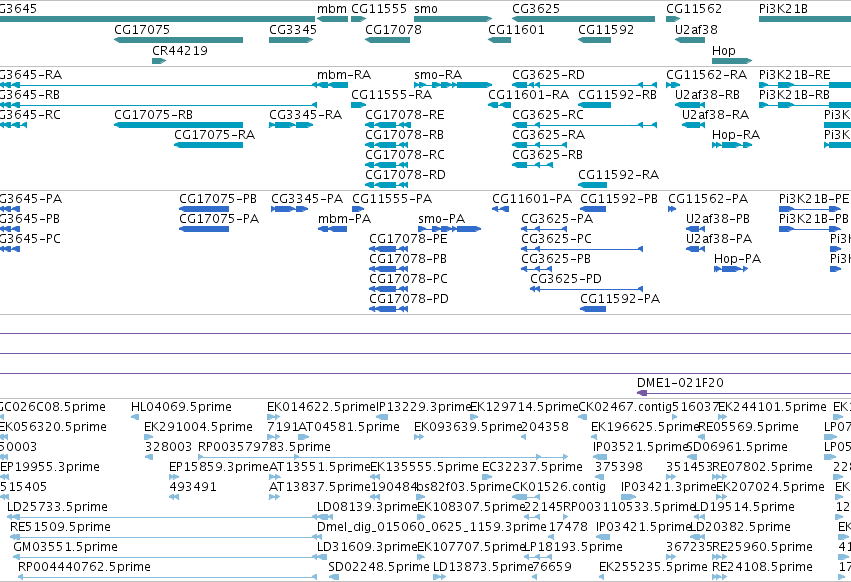Click the CG17078 gene label
Viewport: 851px width, 582px height.
click(393, 29)
